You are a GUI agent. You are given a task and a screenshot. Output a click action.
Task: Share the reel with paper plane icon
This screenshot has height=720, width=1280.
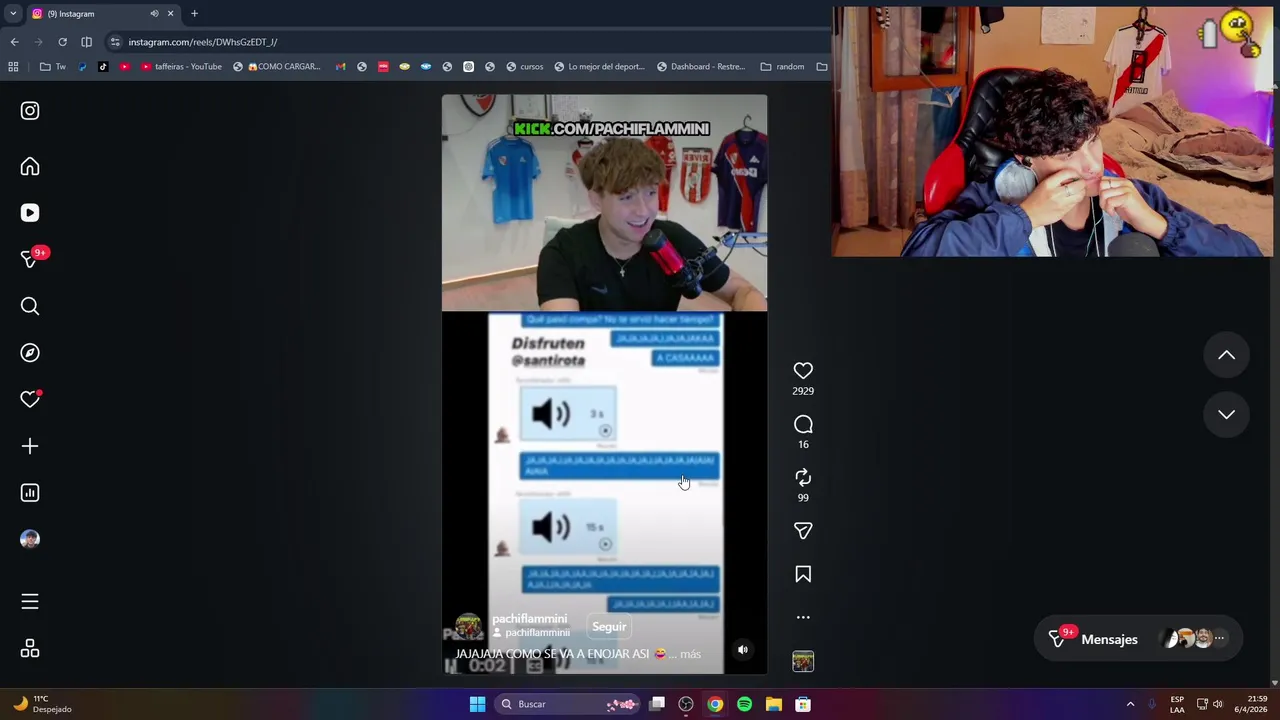[803, 531]
